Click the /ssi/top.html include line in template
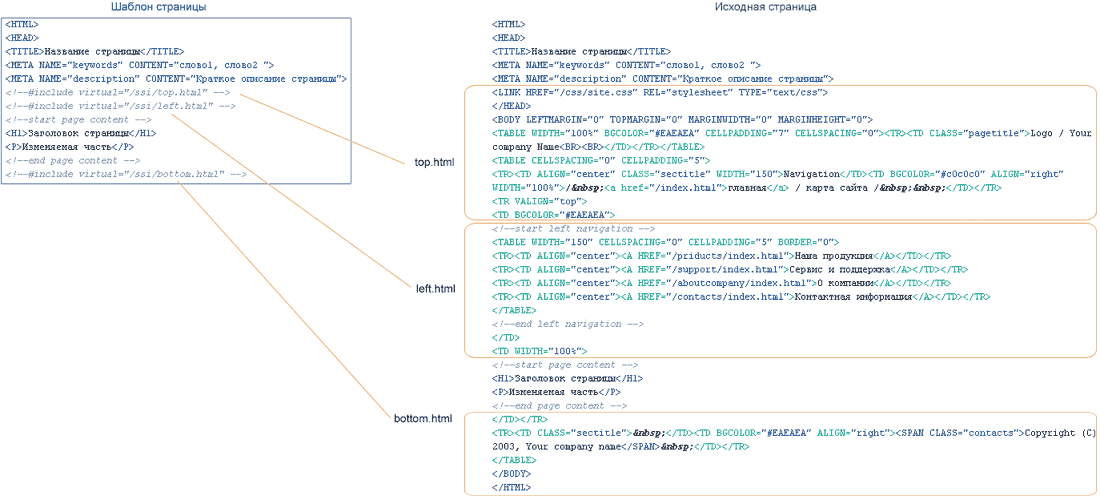This screenshot has width=1100, height=500. 120,92
